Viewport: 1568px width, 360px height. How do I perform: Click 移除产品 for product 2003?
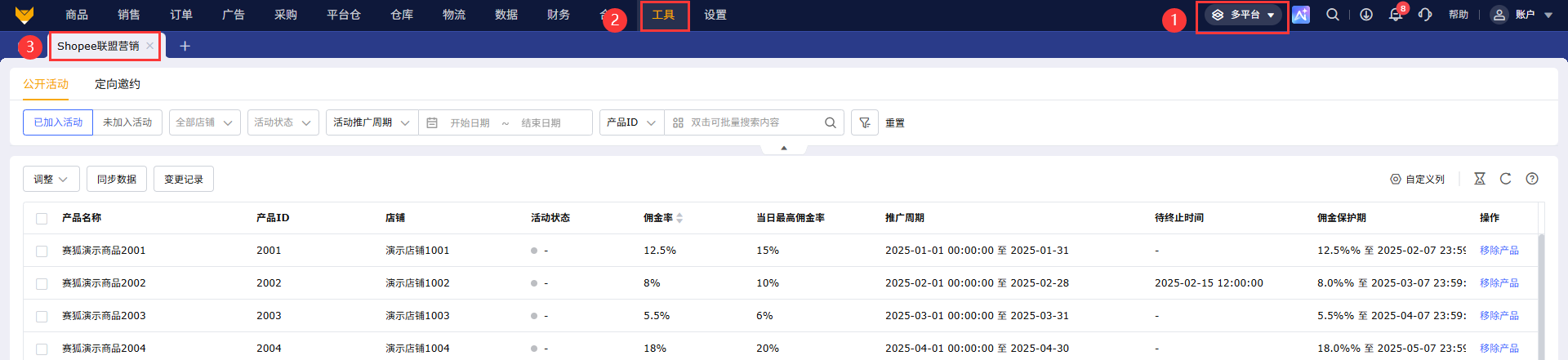[1499, 316]
